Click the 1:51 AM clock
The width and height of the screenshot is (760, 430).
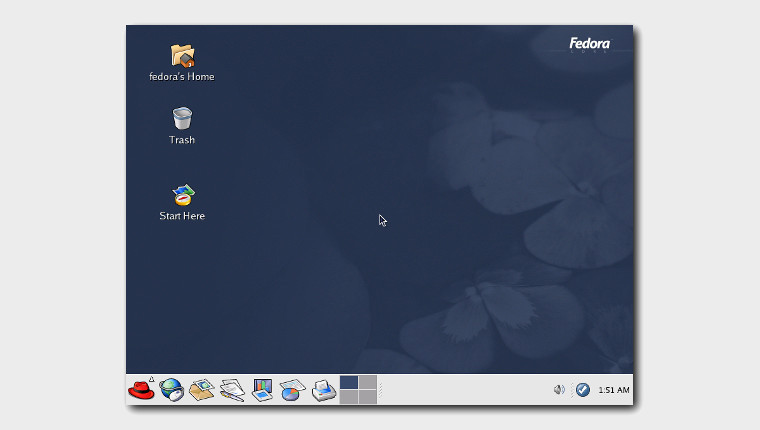[614, 390]
